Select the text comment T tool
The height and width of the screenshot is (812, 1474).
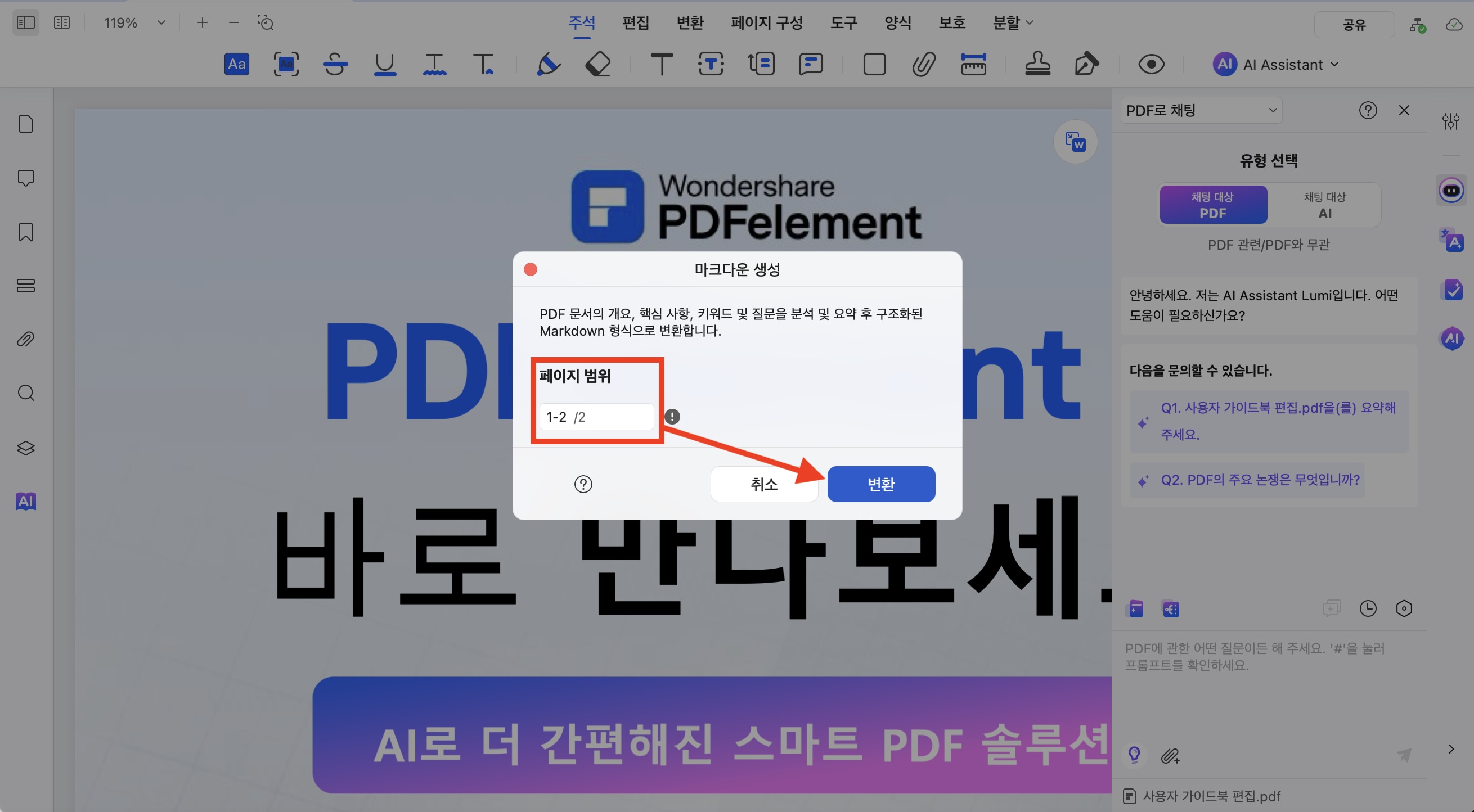tap(662, 64)
